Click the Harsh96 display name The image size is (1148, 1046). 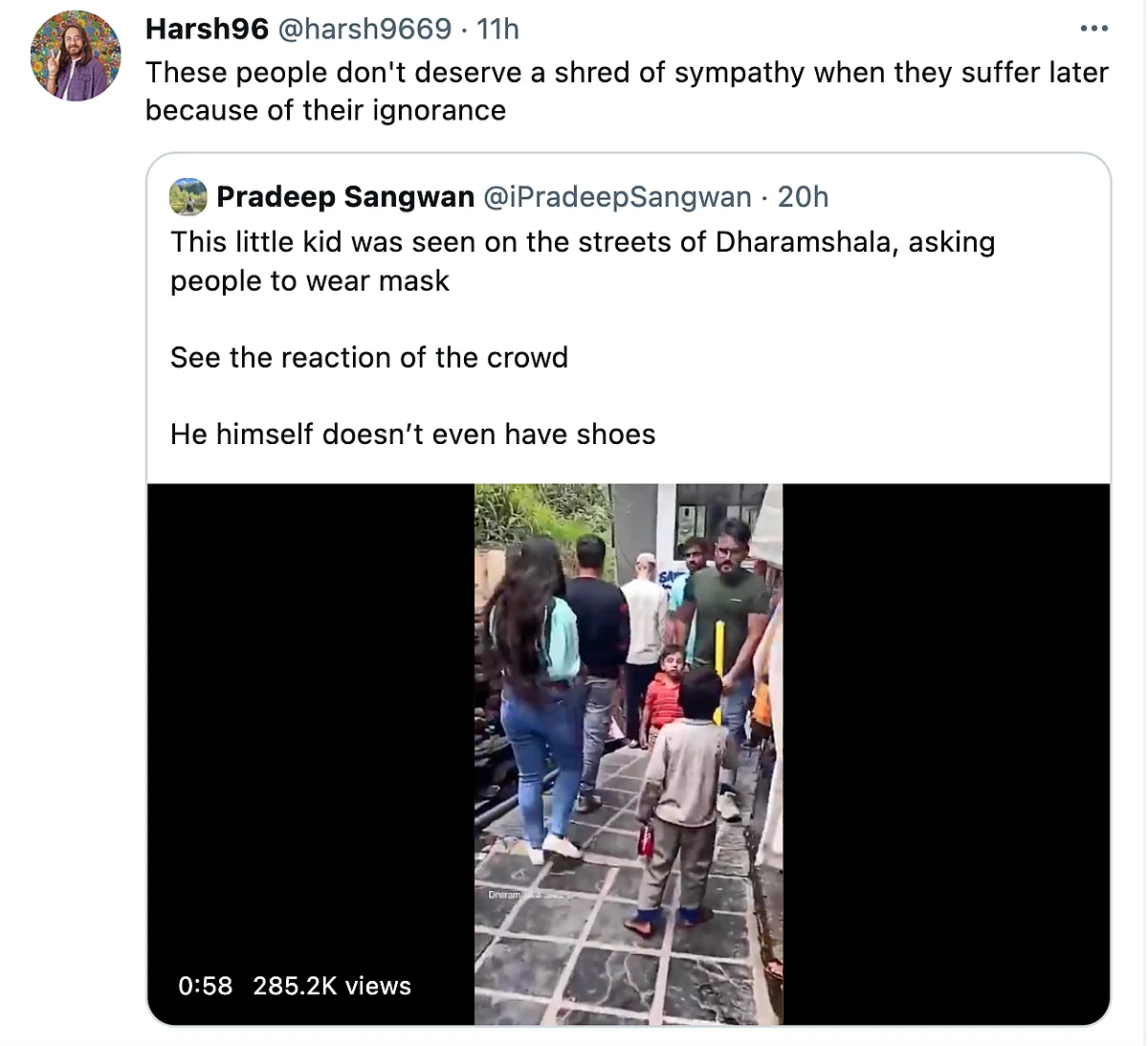click(x=207, y=29)
